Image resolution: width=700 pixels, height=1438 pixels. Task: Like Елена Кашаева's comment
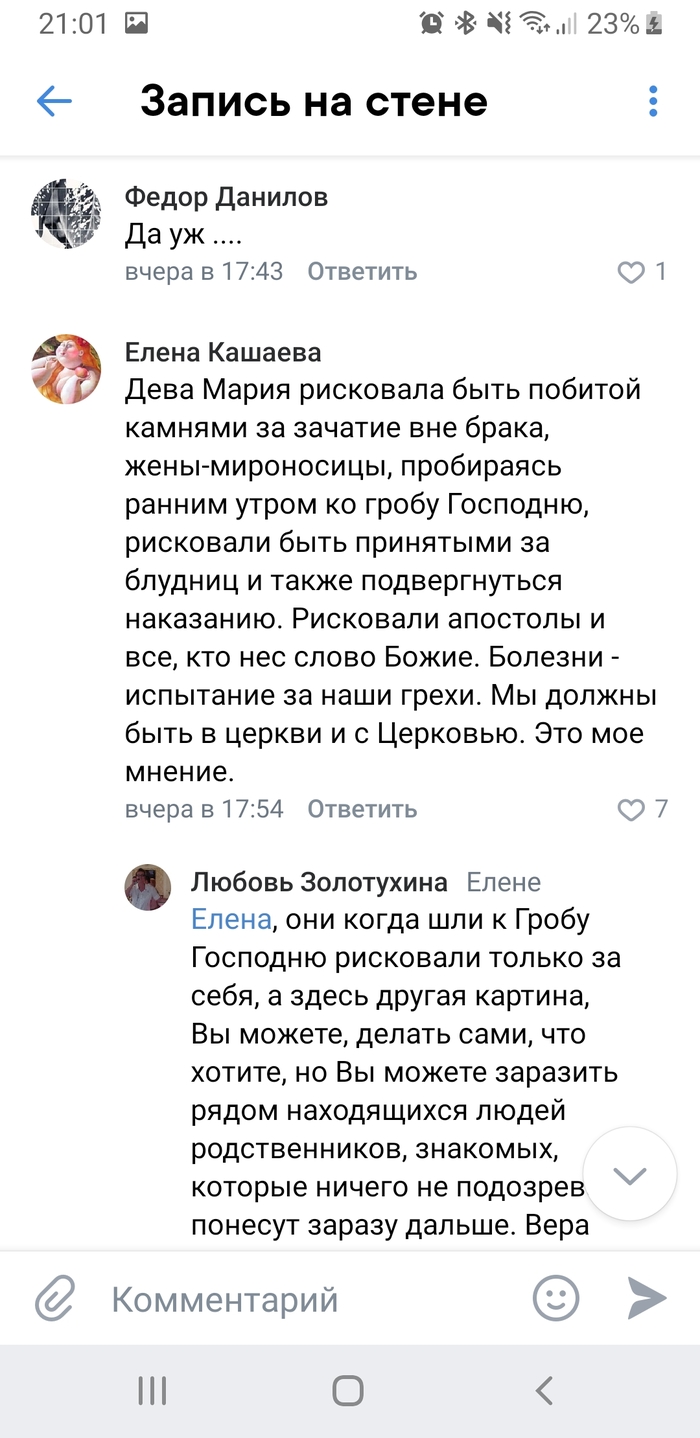(631, 809)
